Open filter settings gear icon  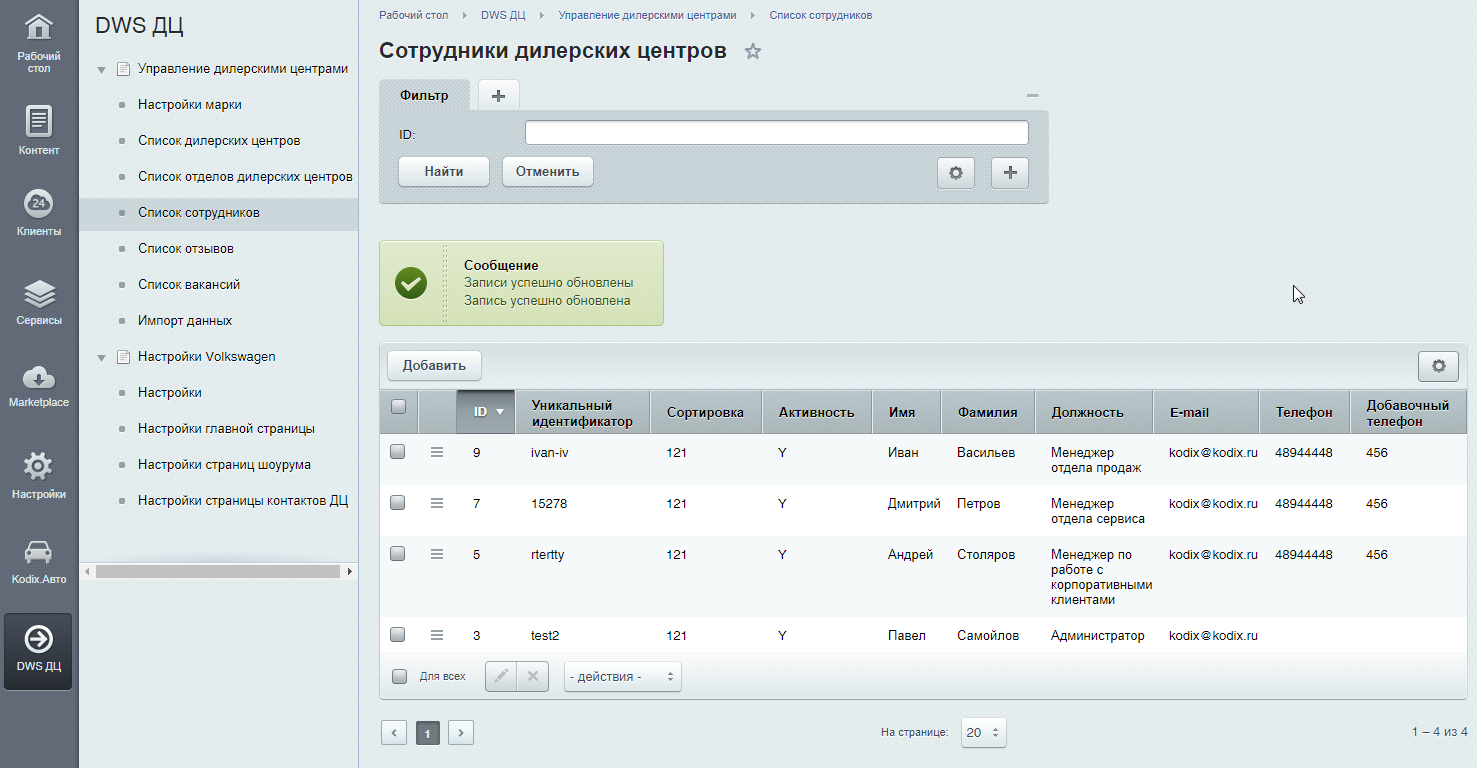[x=956, y=172]
